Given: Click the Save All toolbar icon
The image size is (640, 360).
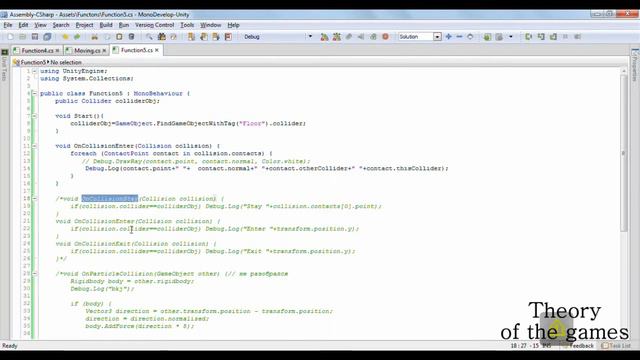Looking at the screenshot, I should (47, 37).
